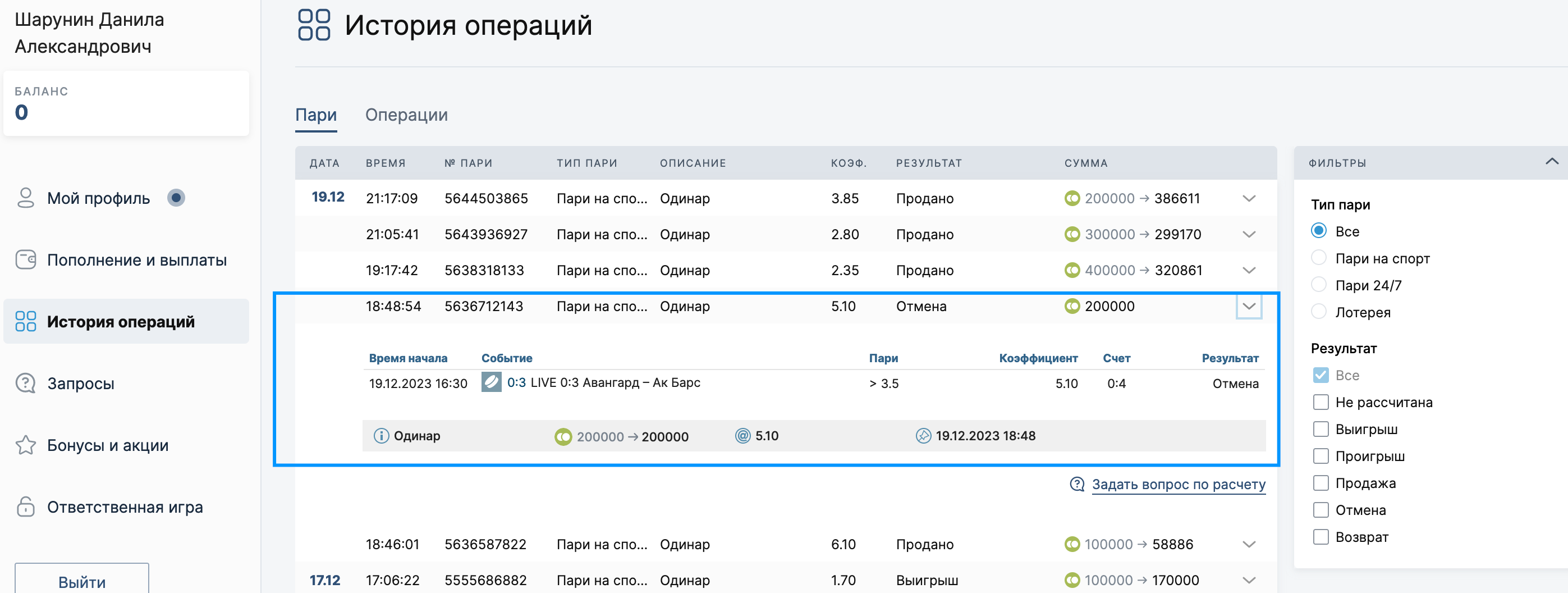Viewport: 1568px width, 593px height.
Task: Open Мой профиль menu item
Action: click(99, 198)
